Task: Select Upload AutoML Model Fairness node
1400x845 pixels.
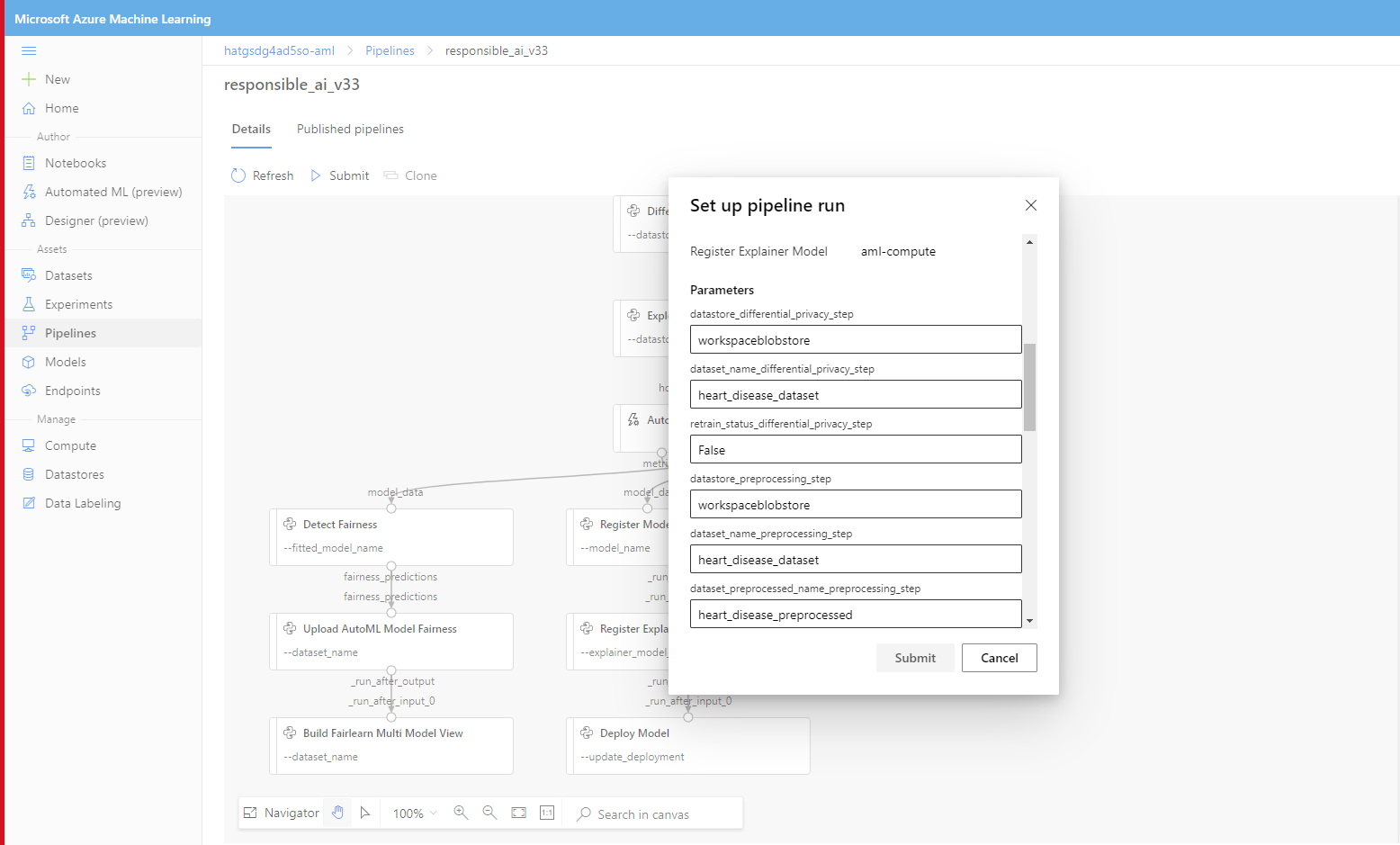Action: click(391, 642)
